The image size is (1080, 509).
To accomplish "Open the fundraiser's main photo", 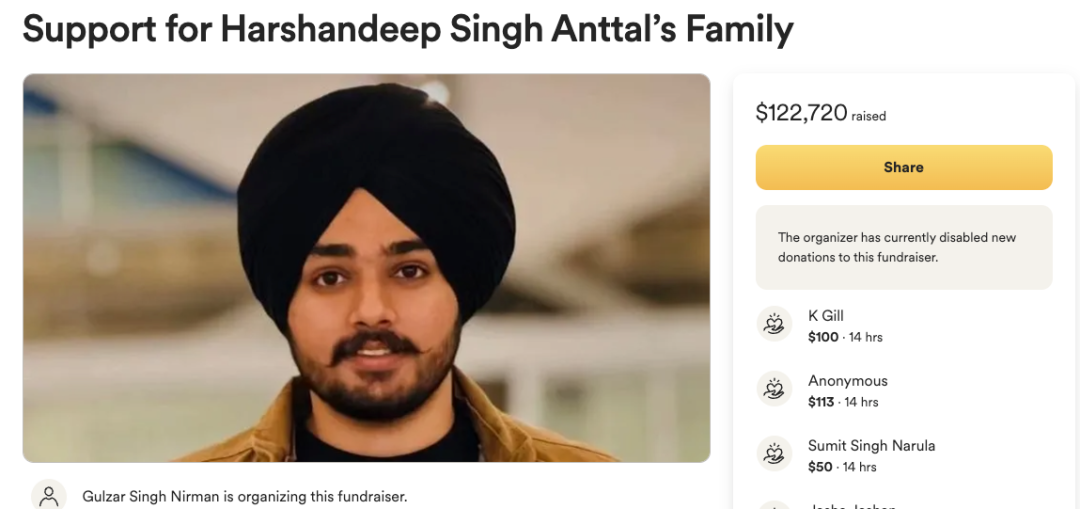I will coord(366,268).
